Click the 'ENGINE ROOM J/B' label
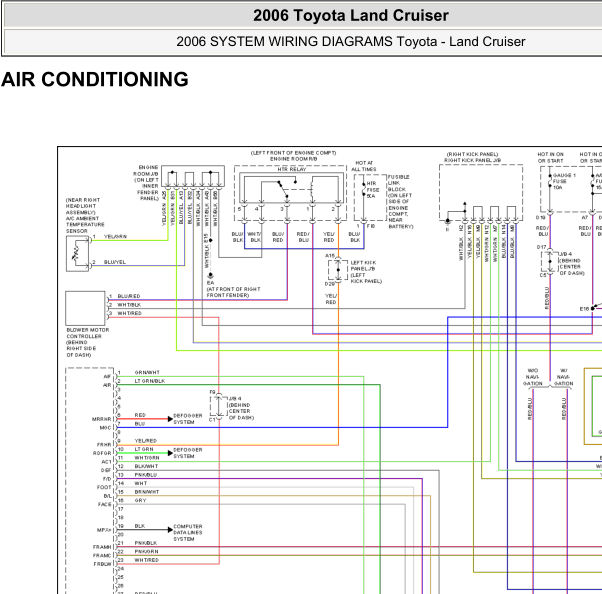The image size is (602, 594). 146,170
